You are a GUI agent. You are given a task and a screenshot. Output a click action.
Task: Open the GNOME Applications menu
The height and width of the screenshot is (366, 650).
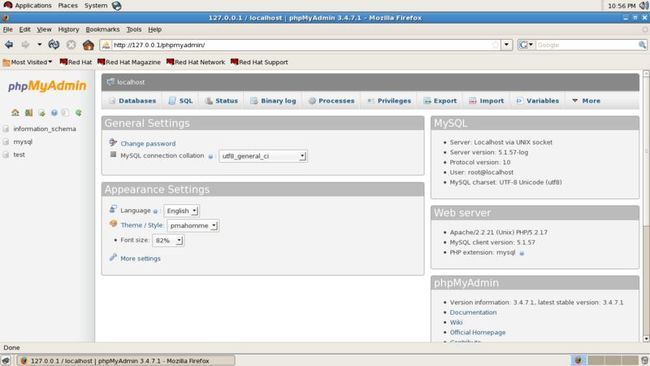pyautogui.click(x=28, y=5)
